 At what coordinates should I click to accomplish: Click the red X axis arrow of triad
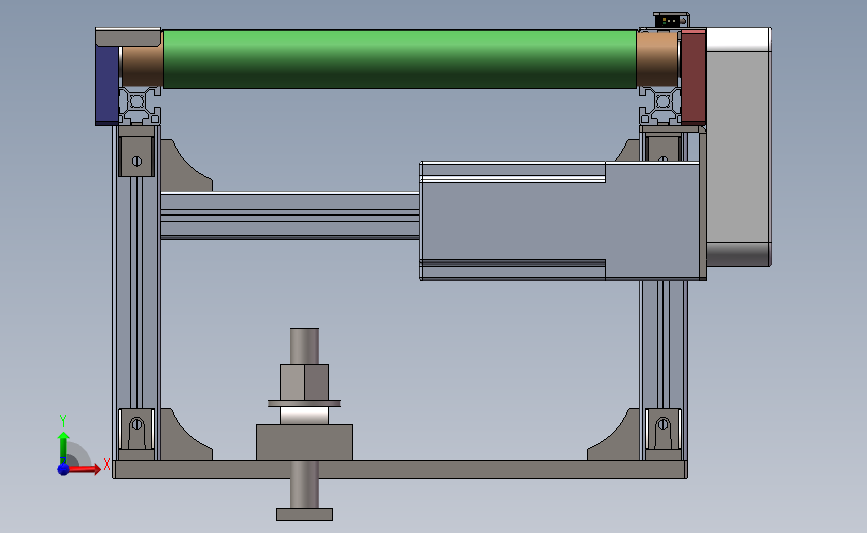click(84, 469)
